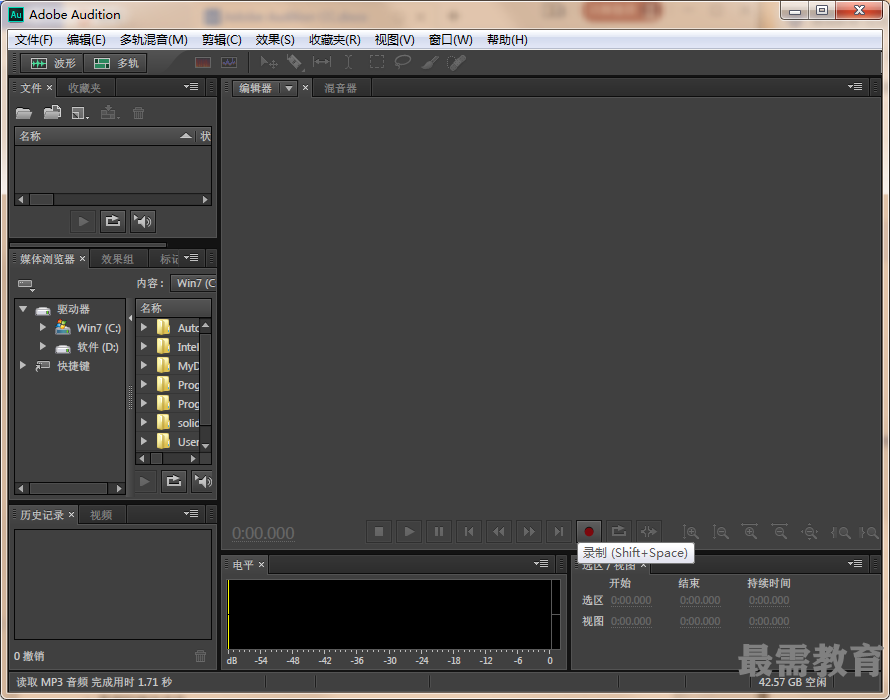Select the Marquee Selection tool
This screenshot has width=890, height=700.
(376, 62)
